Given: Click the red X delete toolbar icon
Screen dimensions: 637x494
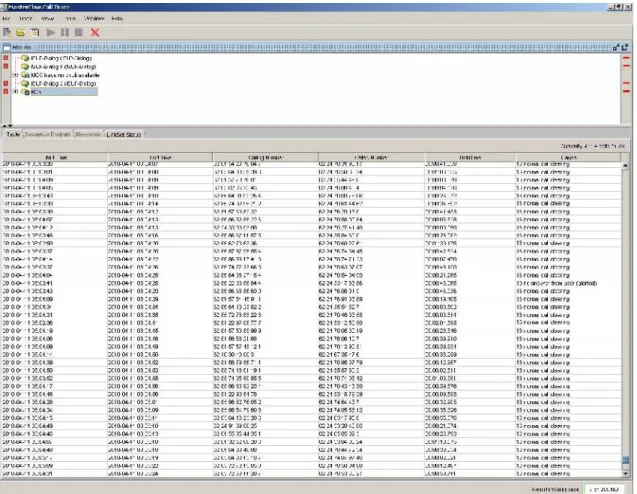Looking at the screenshot, I should (x=95, y=32).
